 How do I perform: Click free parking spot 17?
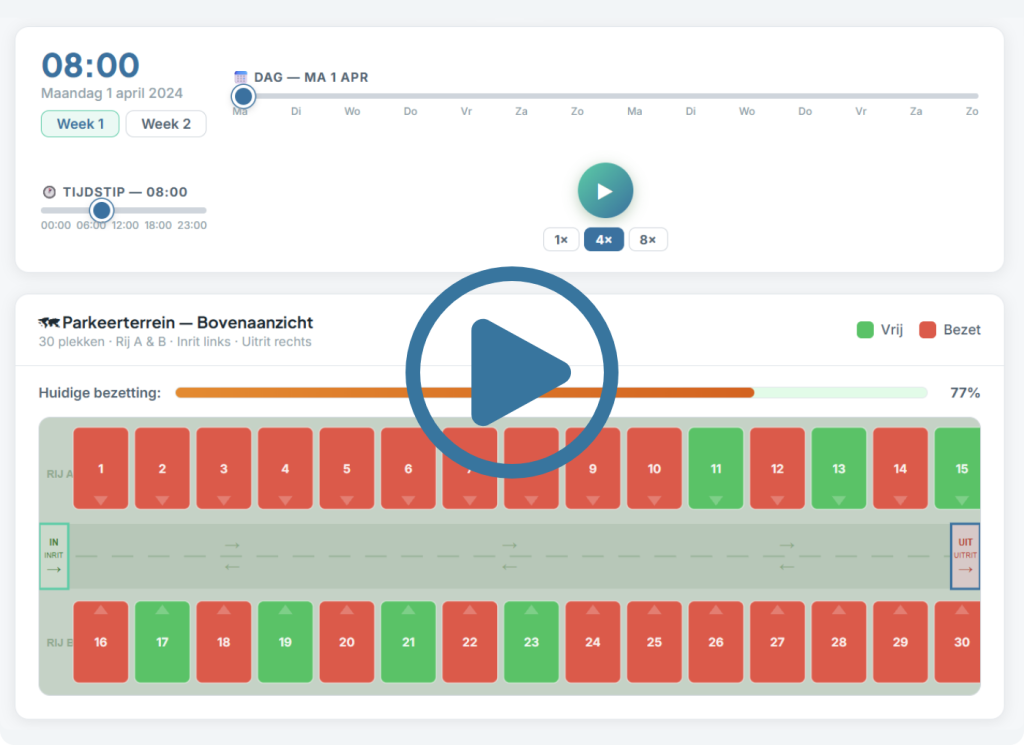162,641
